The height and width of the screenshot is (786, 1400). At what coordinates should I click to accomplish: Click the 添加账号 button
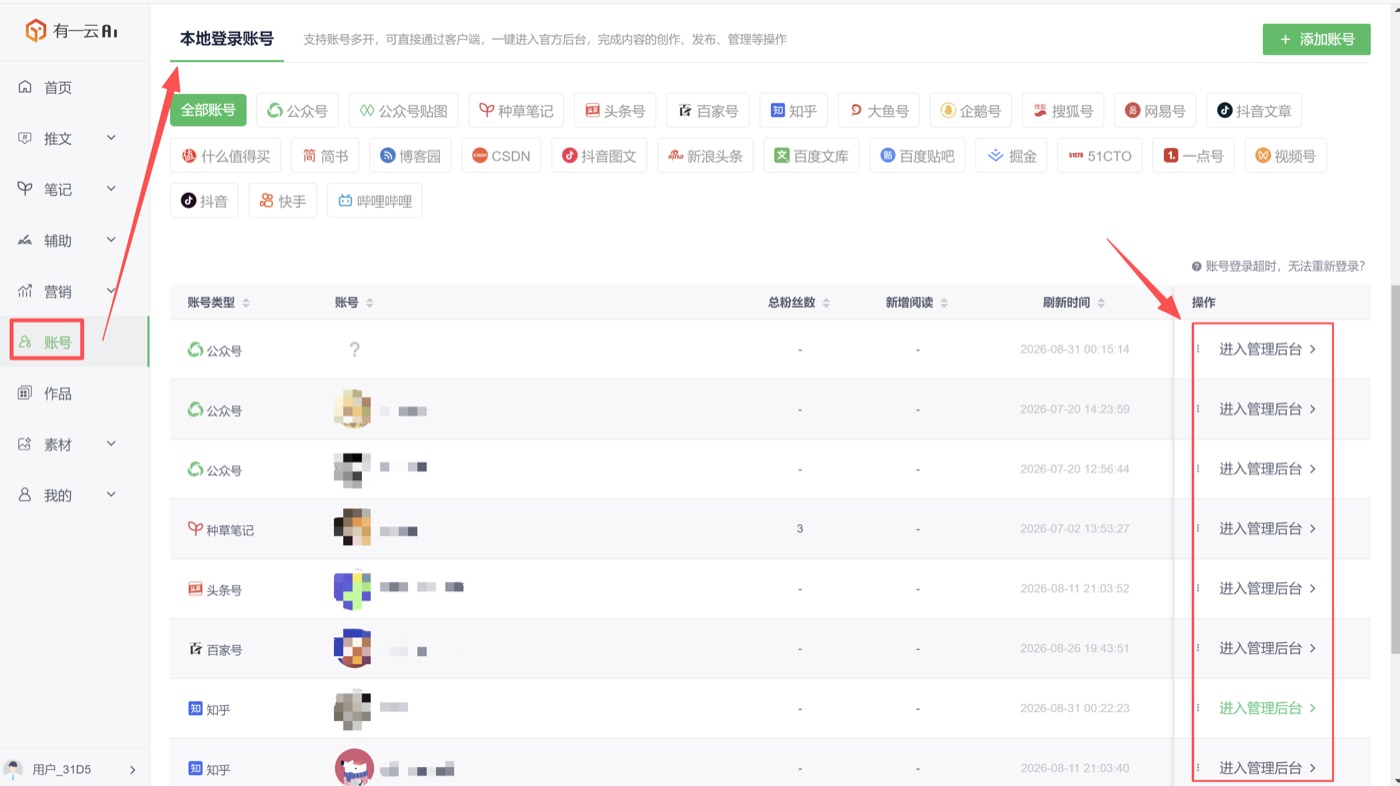(x=1316, y=39)
